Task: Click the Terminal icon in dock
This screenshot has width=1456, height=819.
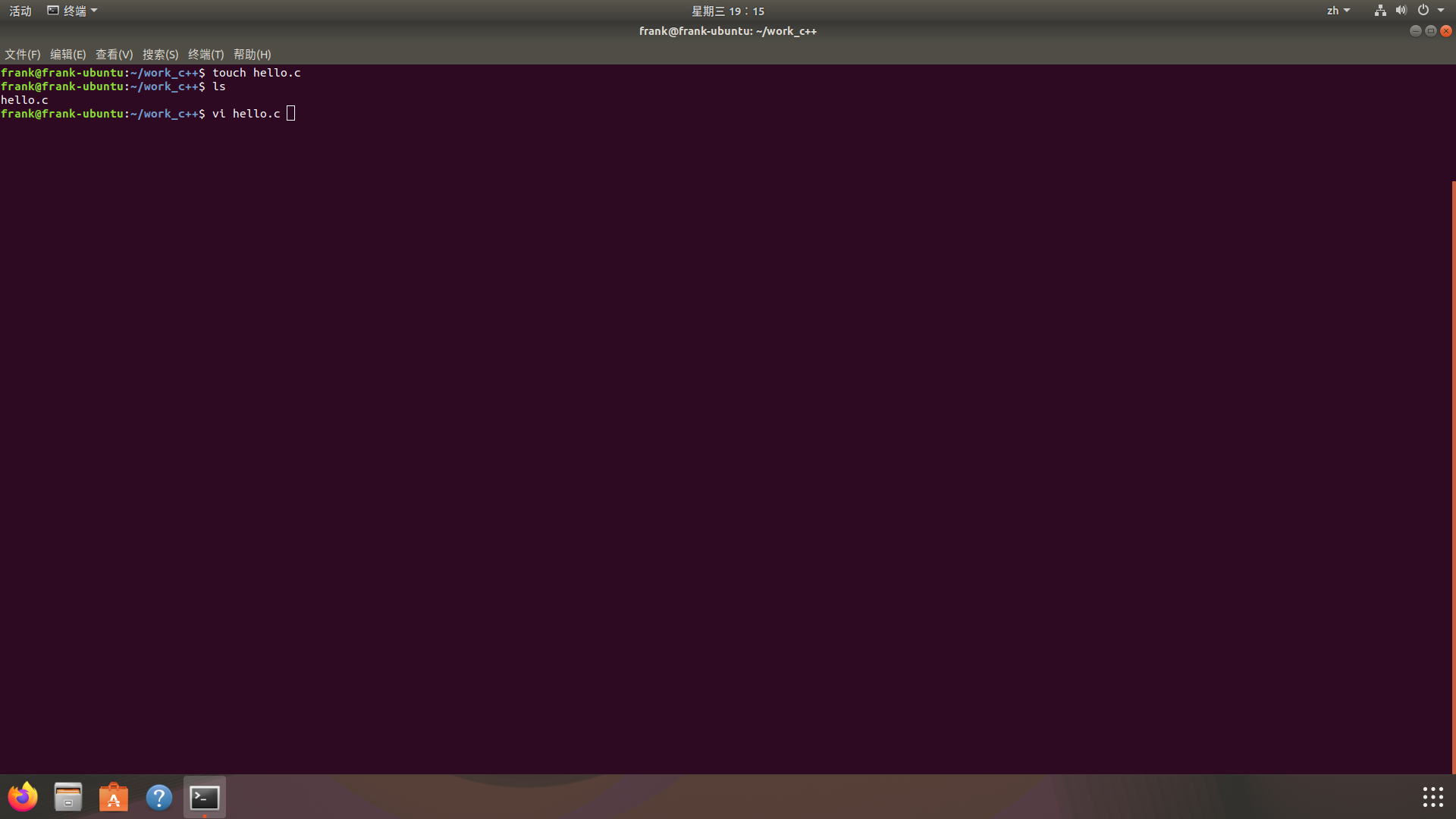Action: click(205, 797)
